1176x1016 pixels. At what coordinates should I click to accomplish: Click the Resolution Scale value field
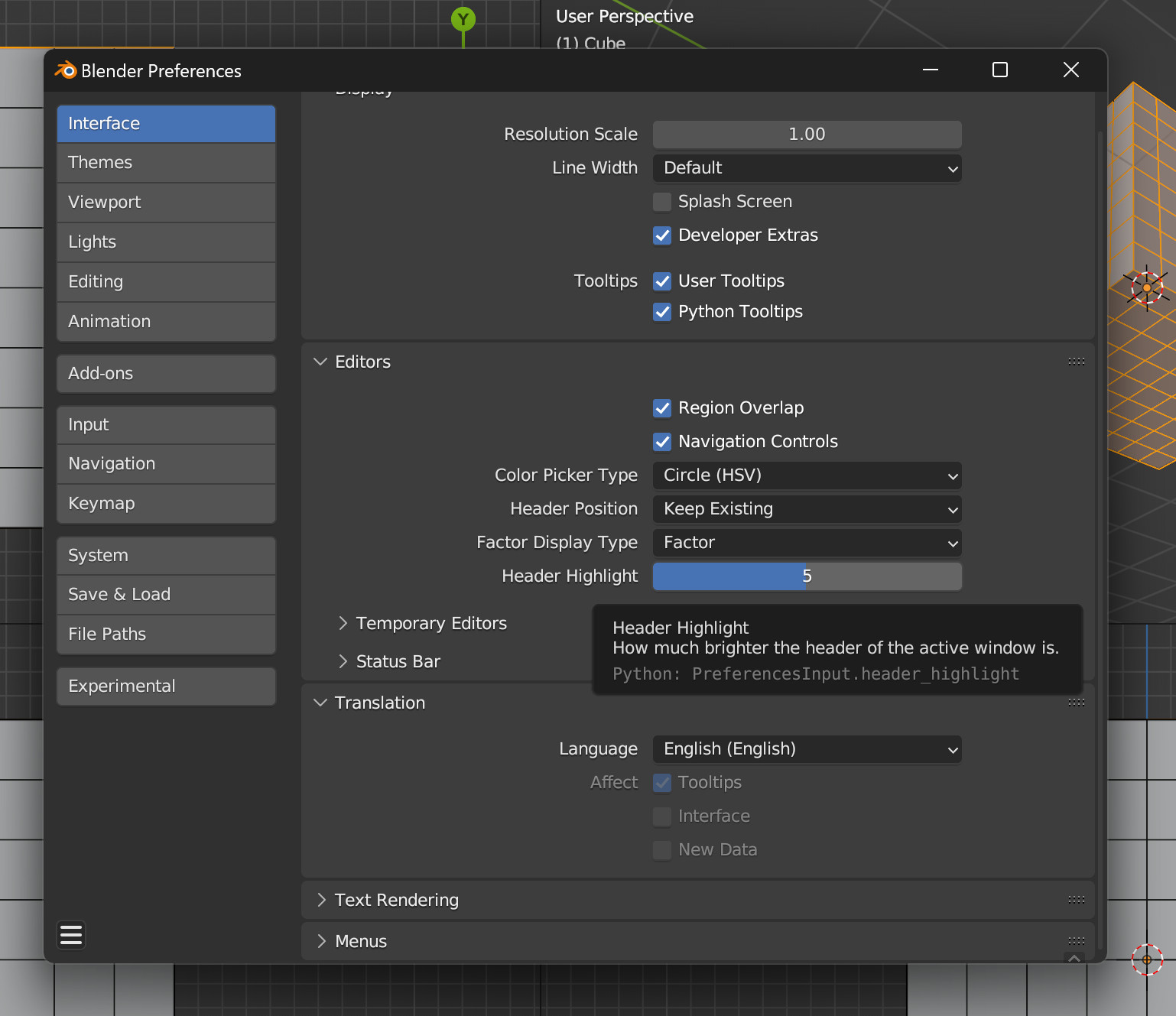pos(807,135)
